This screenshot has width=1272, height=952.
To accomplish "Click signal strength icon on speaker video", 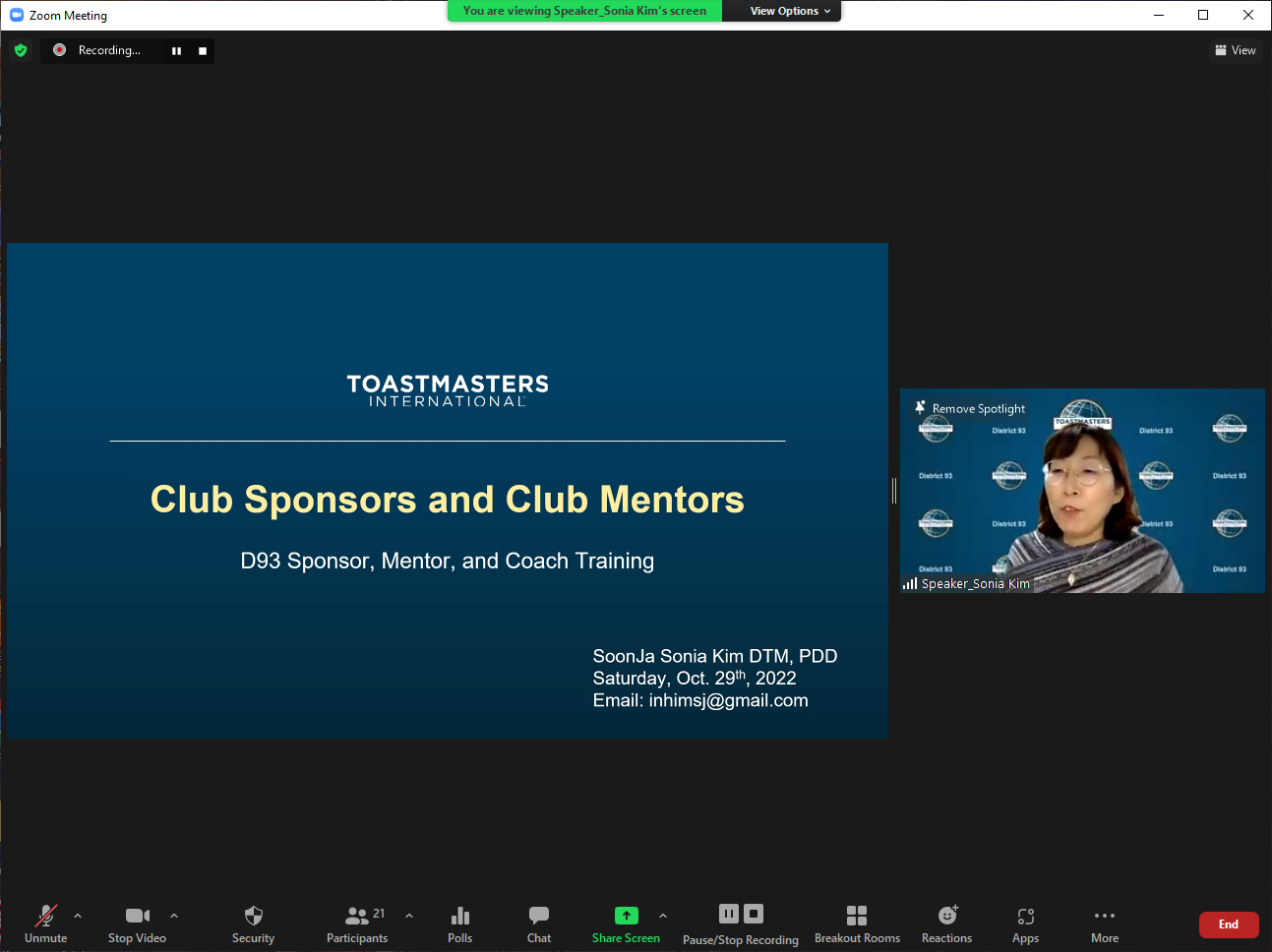I will pyautogui.click(x=910, y=583).
